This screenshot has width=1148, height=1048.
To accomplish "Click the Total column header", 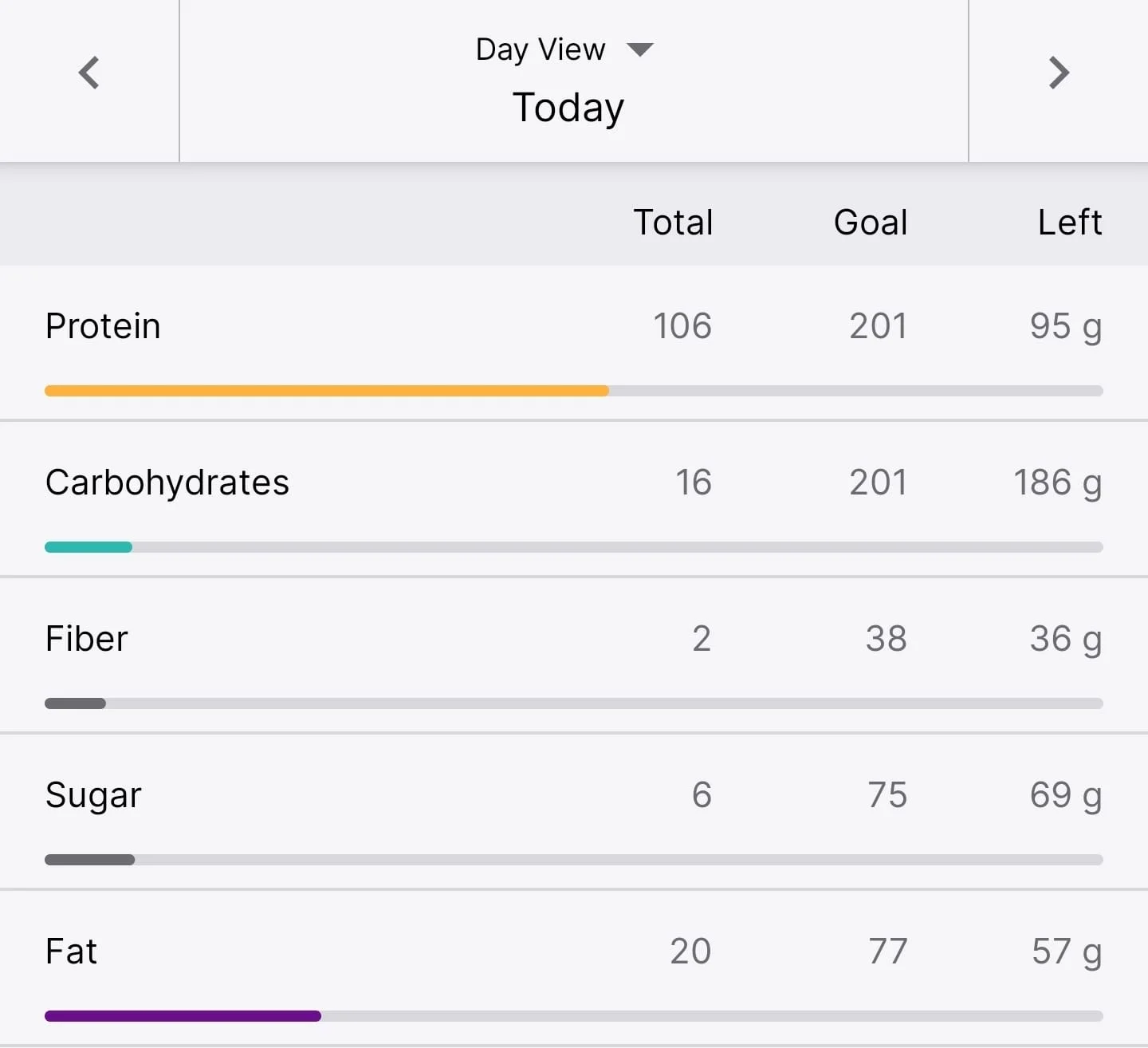I will (x=673, y=223).
